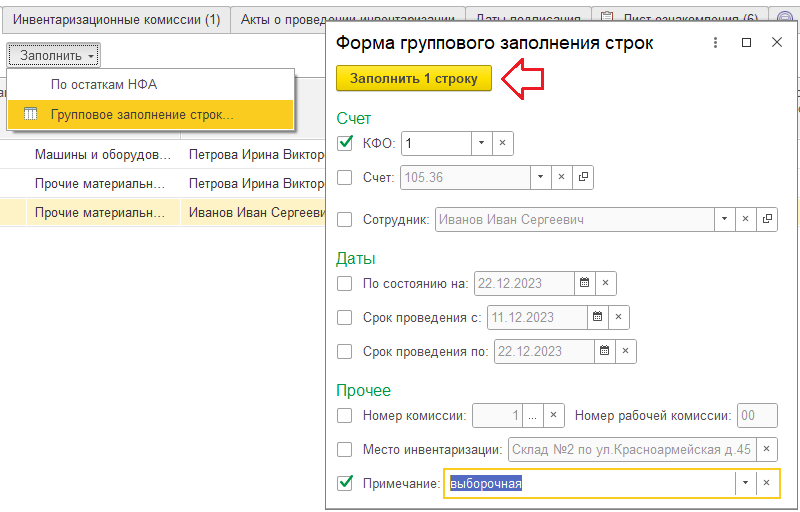Click the table icon beside Групповое заполнение строк
Screen dimensions: 800x512
click(31, 114)
